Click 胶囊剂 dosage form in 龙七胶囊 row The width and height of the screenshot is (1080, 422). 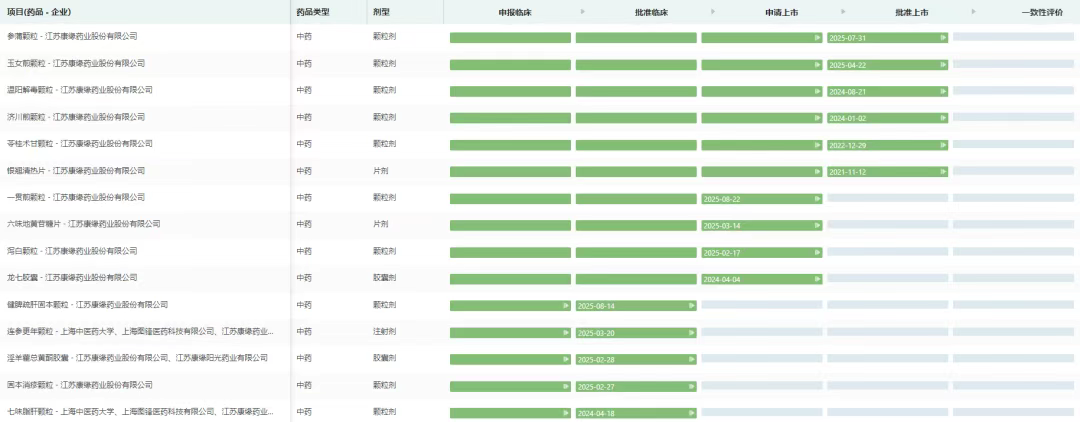coord(384,277)
